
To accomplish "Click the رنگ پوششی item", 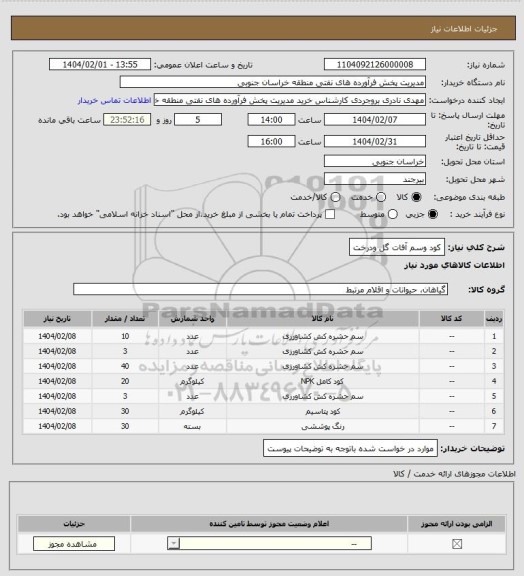I will pos(323,426).
